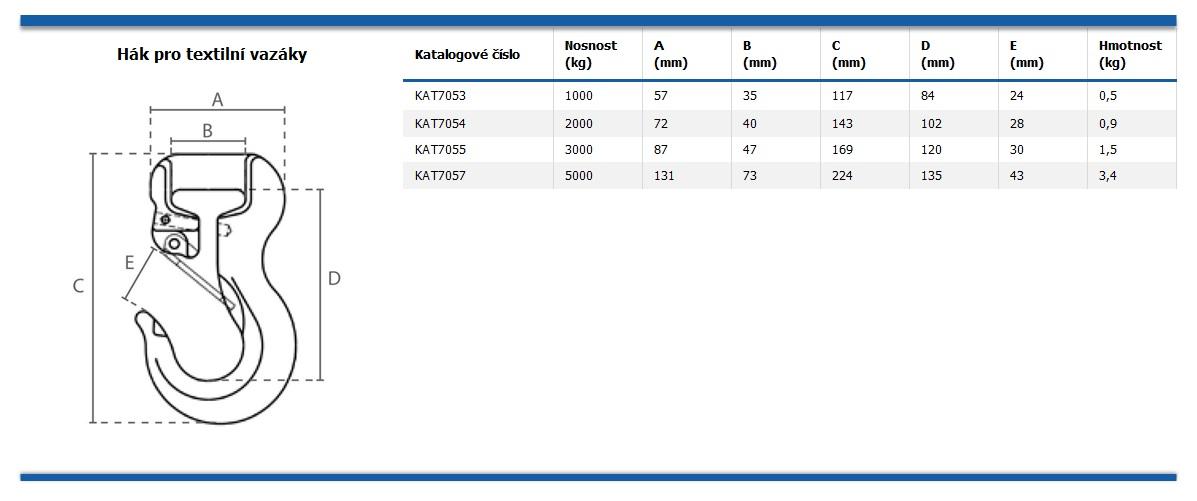This screenshot has width=1197, height=501.
Task: Click dimension label E near the latch
Action: (129, 263)
